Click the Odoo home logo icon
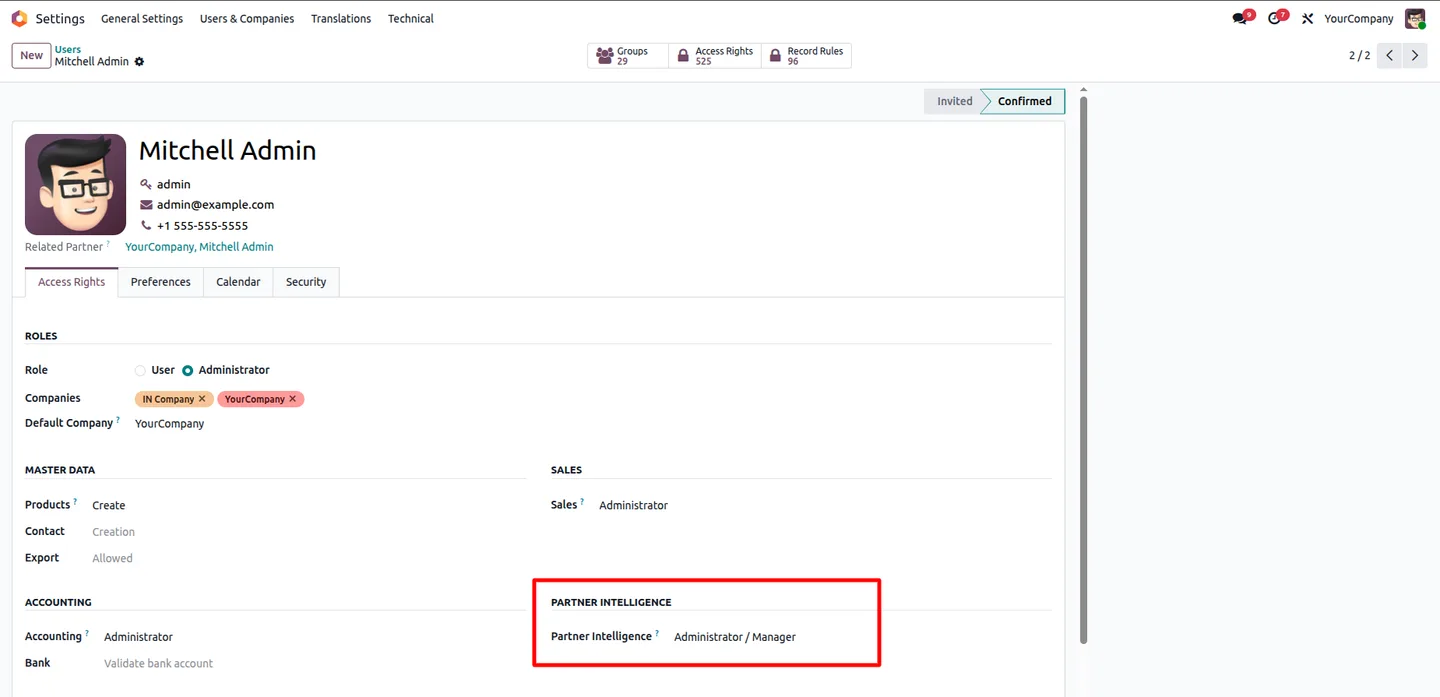Screen dimensions: 1440x697 (x=19, y=18)
